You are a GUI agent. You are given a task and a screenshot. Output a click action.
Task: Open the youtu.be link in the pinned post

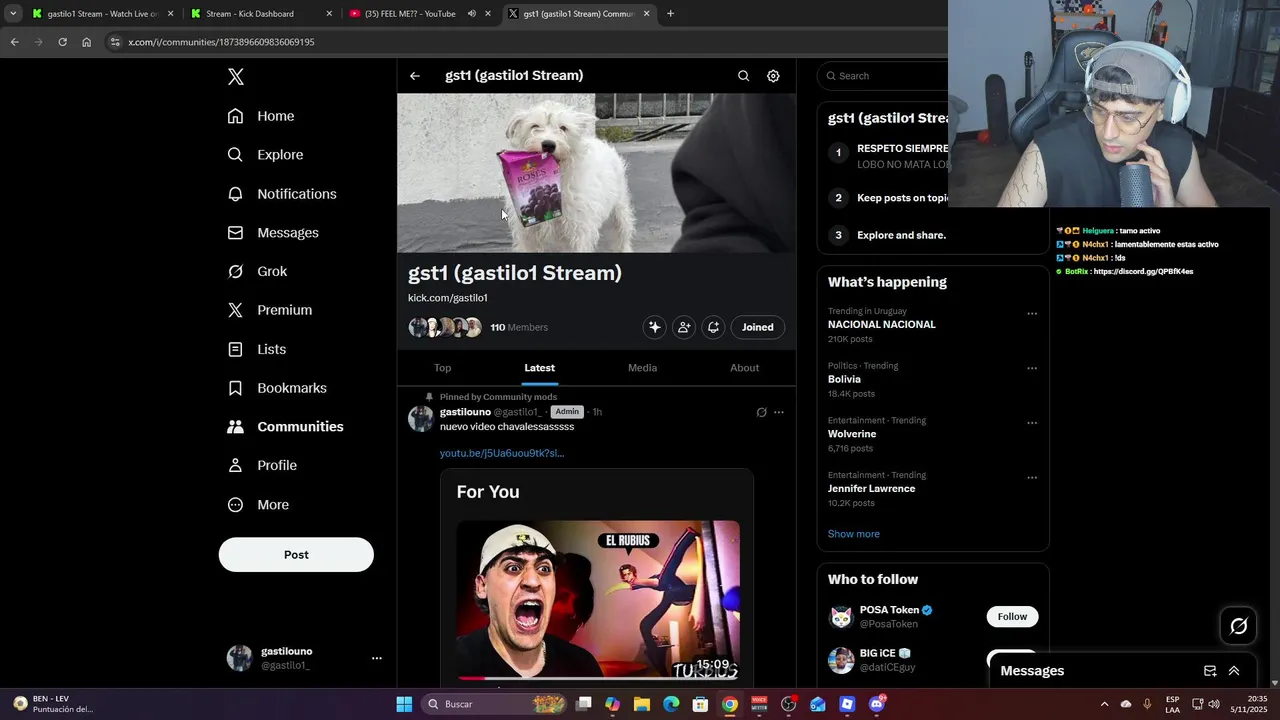click(502, 453)
